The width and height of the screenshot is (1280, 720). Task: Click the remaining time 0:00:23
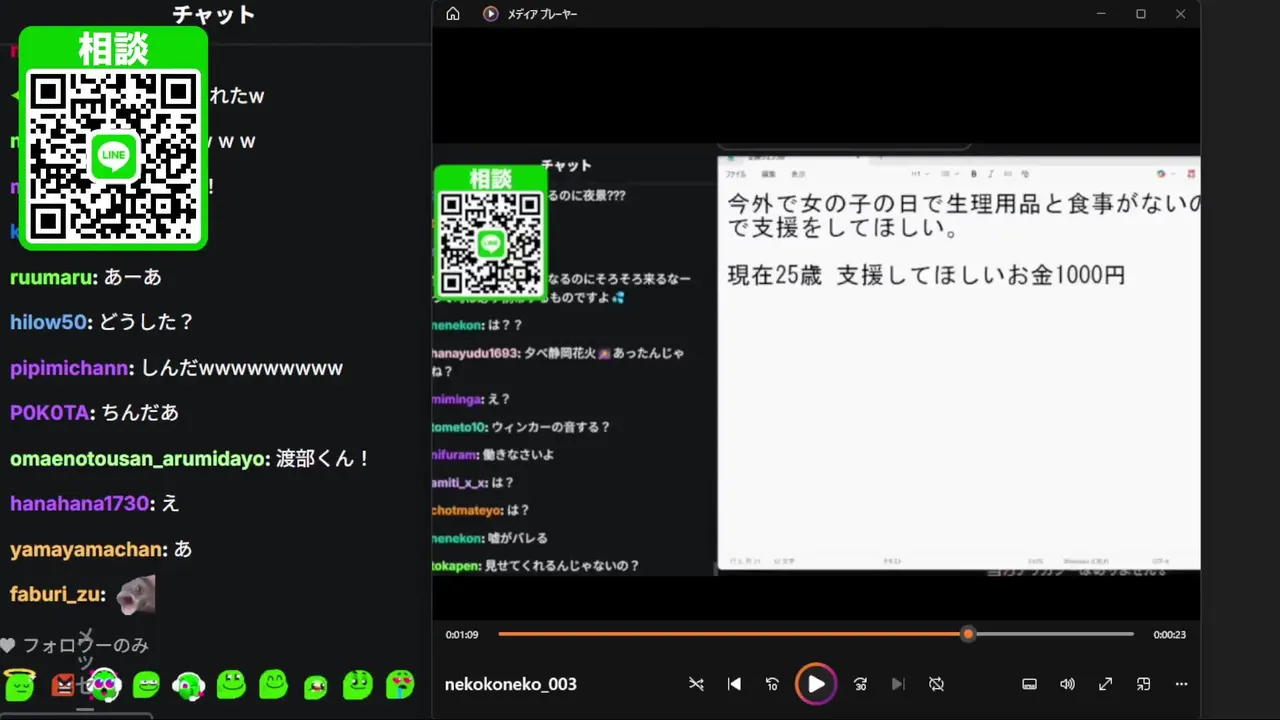point(1170,635)
